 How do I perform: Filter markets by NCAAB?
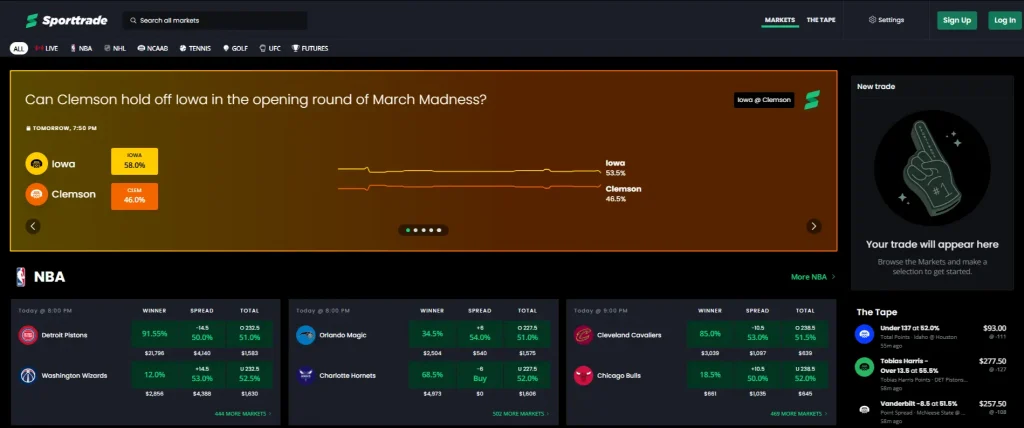pyautogui.click(x=153, y=48)
